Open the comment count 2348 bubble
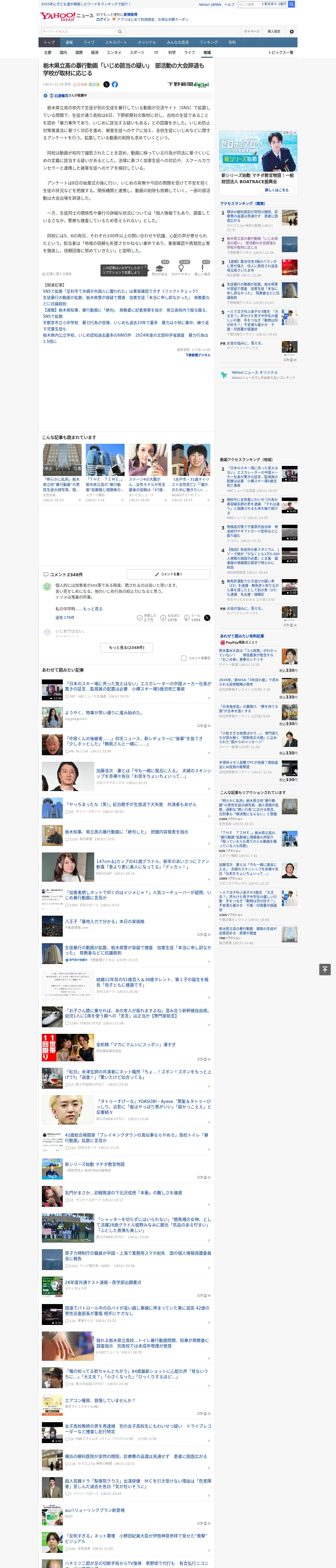 coord(81,85)
